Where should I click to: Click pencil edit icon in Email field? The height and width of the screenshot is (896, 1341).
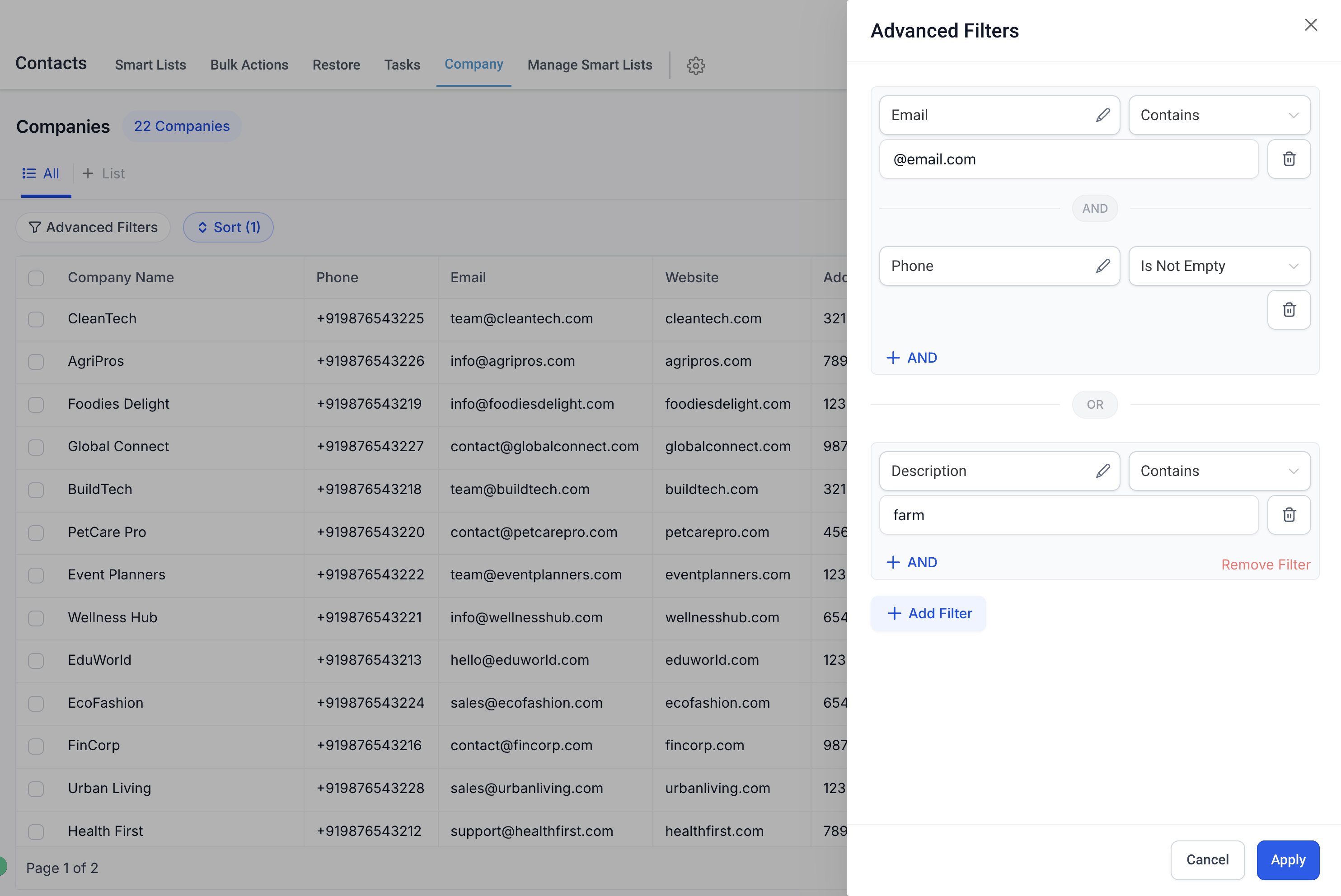tap(1102, 116)
